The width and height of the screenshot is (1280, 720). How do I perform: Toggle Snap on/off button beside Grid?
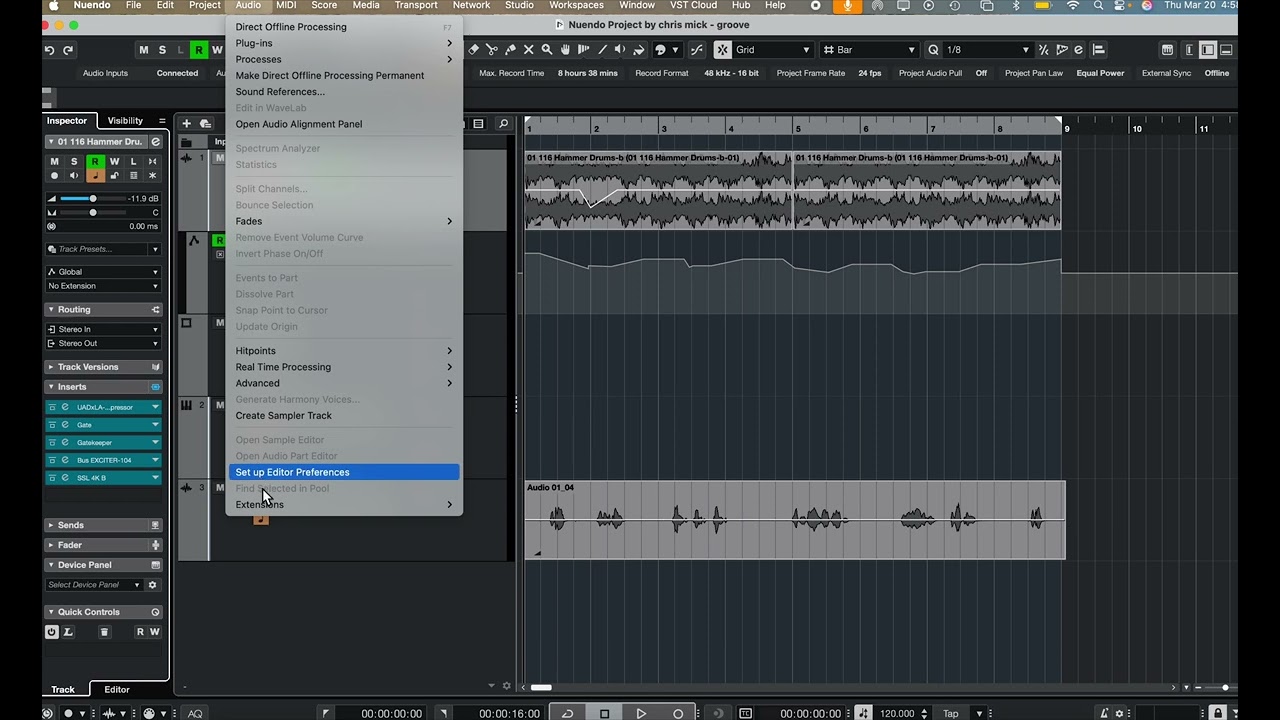pos(723,50)
